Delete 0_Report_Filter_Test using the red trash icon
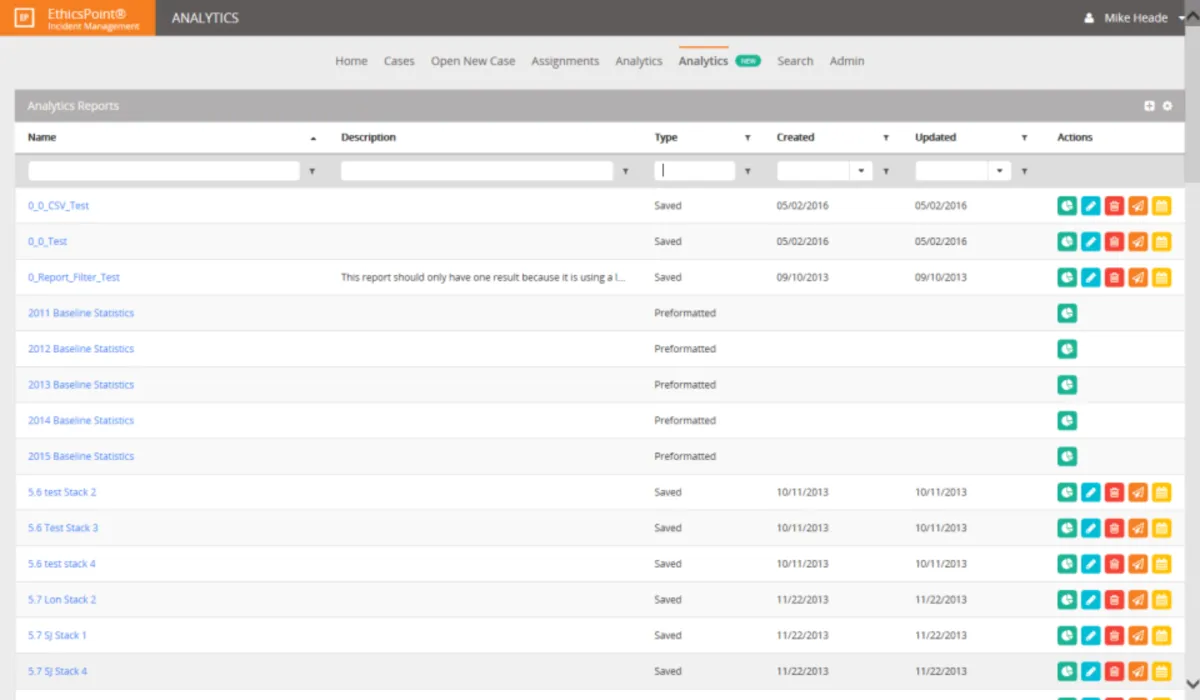Viewport: 1200px width, 700px height. coord(1114,278)
